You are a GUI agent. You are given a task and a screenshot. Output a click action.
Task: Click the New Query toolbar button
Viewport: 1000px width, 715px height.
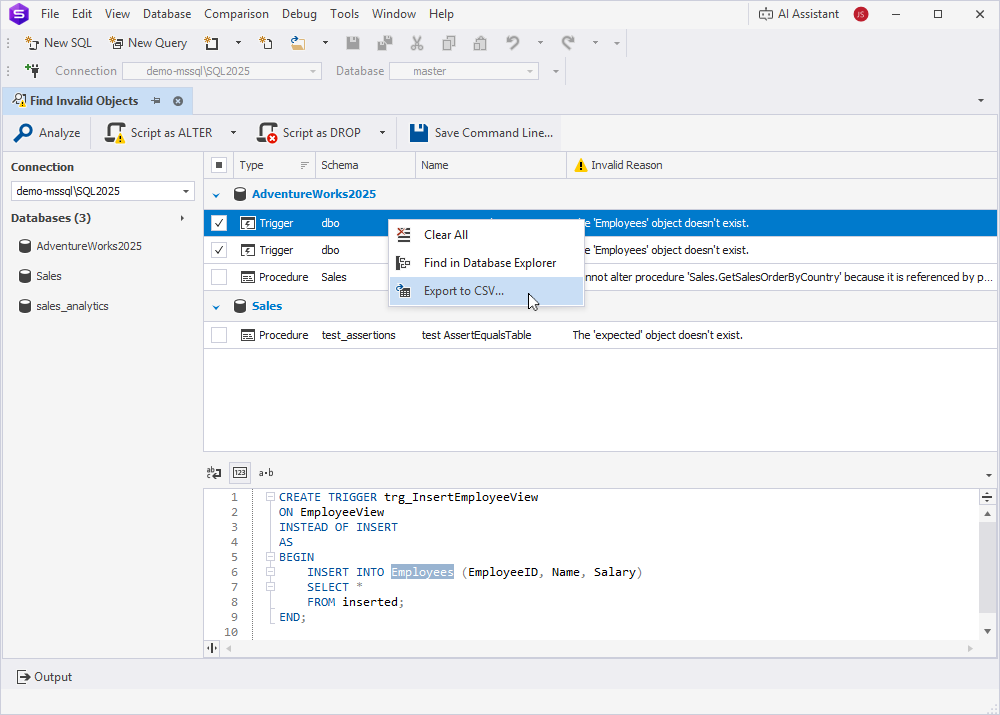[x=148, y=43]
